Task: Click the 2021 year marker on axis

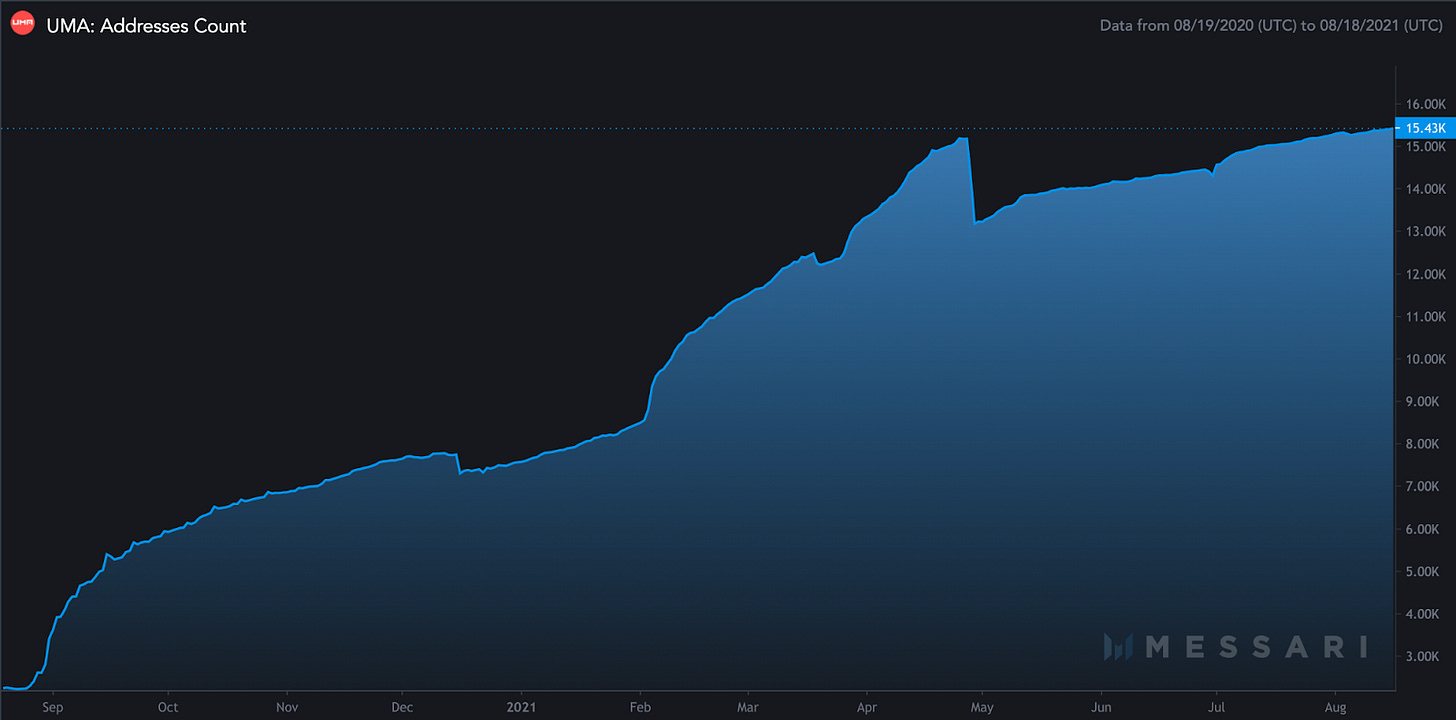Action: [521, 705]
